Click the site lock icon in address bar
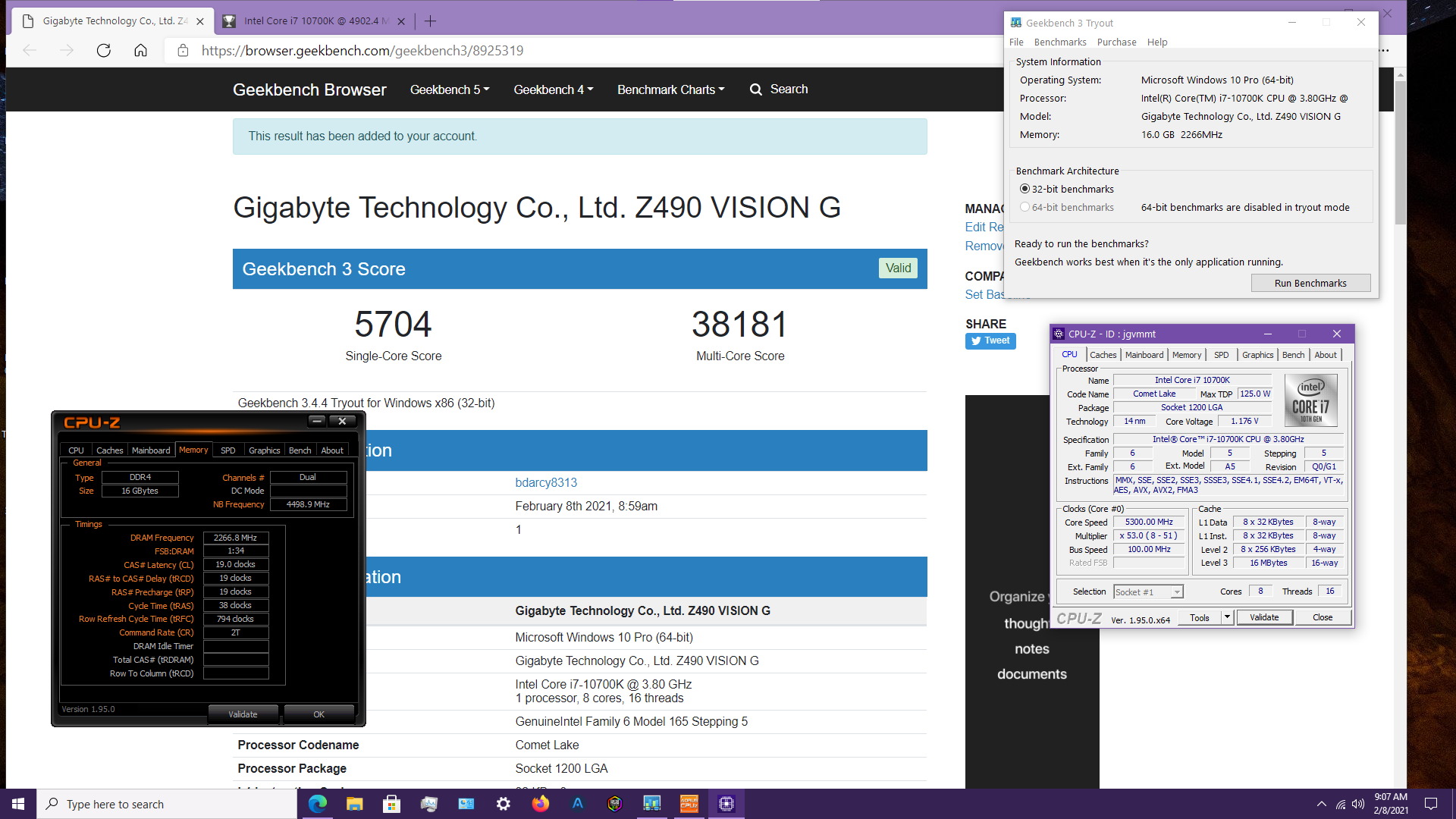Image resolution: width=1456 pixels, height=819 pixels. point(183,51)
